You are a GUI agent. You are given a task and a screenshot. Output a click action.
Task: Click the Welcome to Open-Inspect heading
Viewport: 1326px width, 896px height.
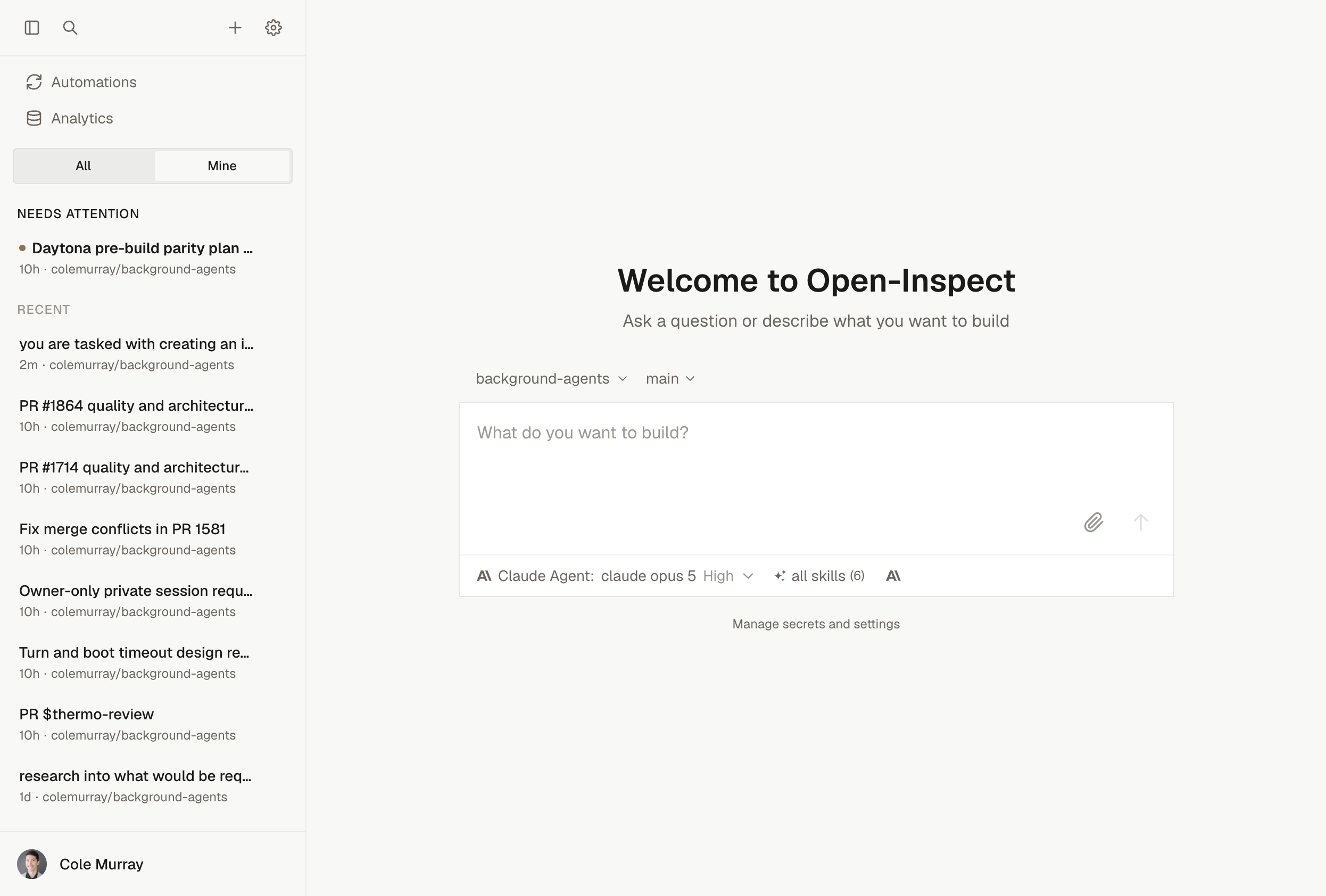coord(816,280)
